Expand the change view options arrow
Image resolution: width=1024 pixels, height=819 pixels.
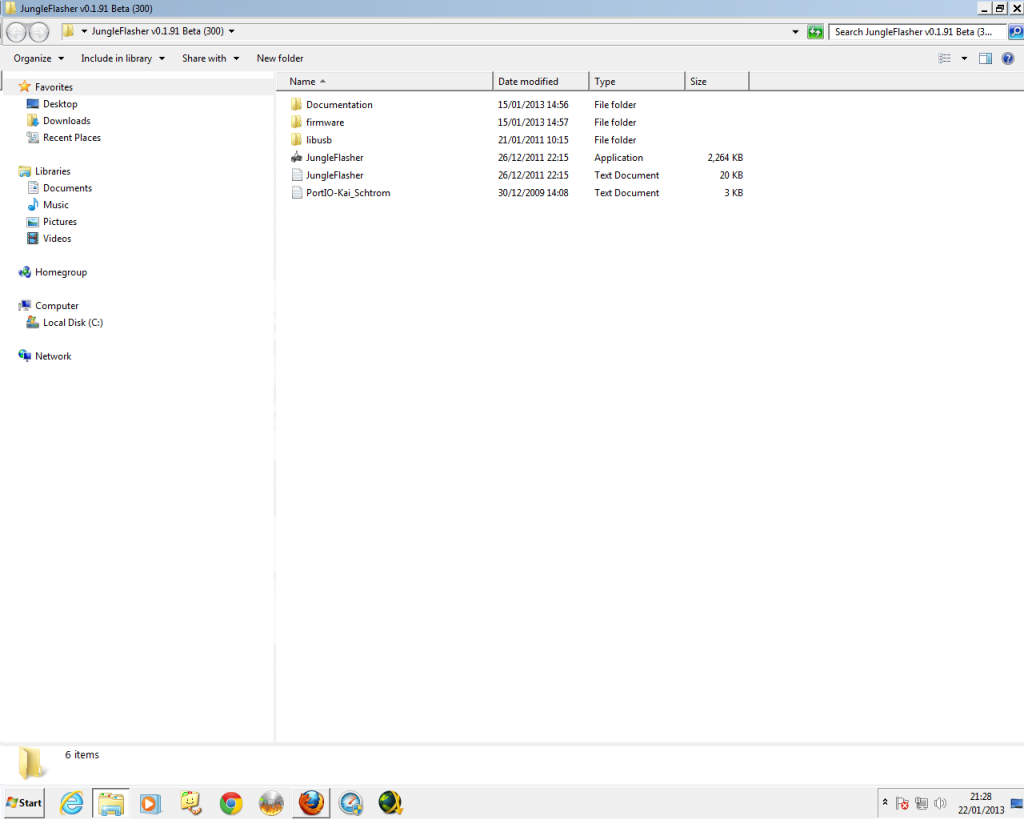click(x=964, y=59)
